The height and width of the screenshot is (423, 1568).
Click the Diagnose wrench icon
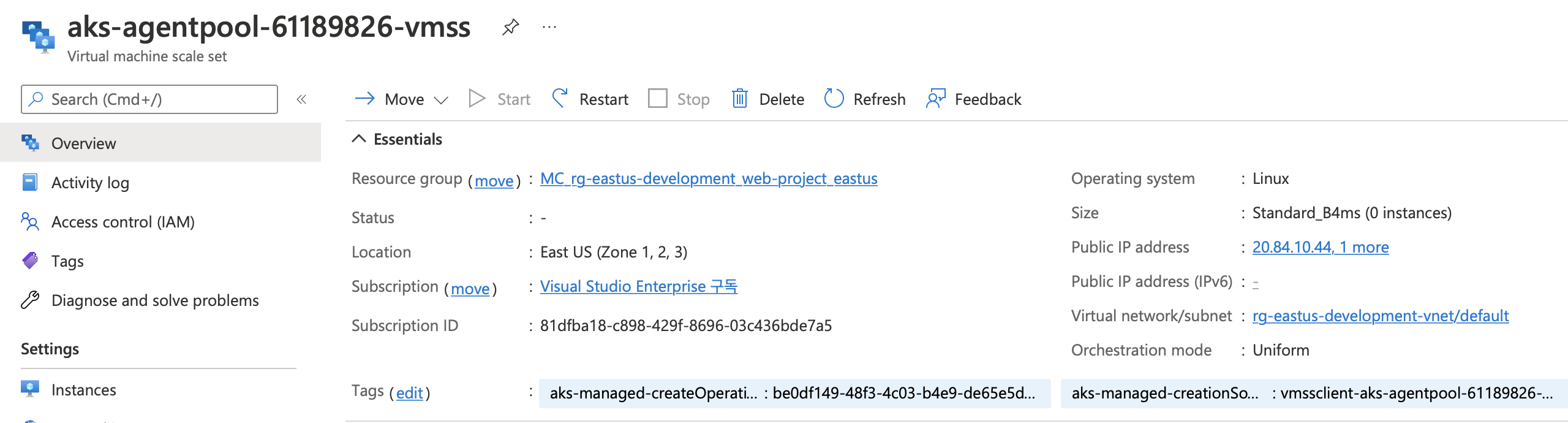pos(30,300)
